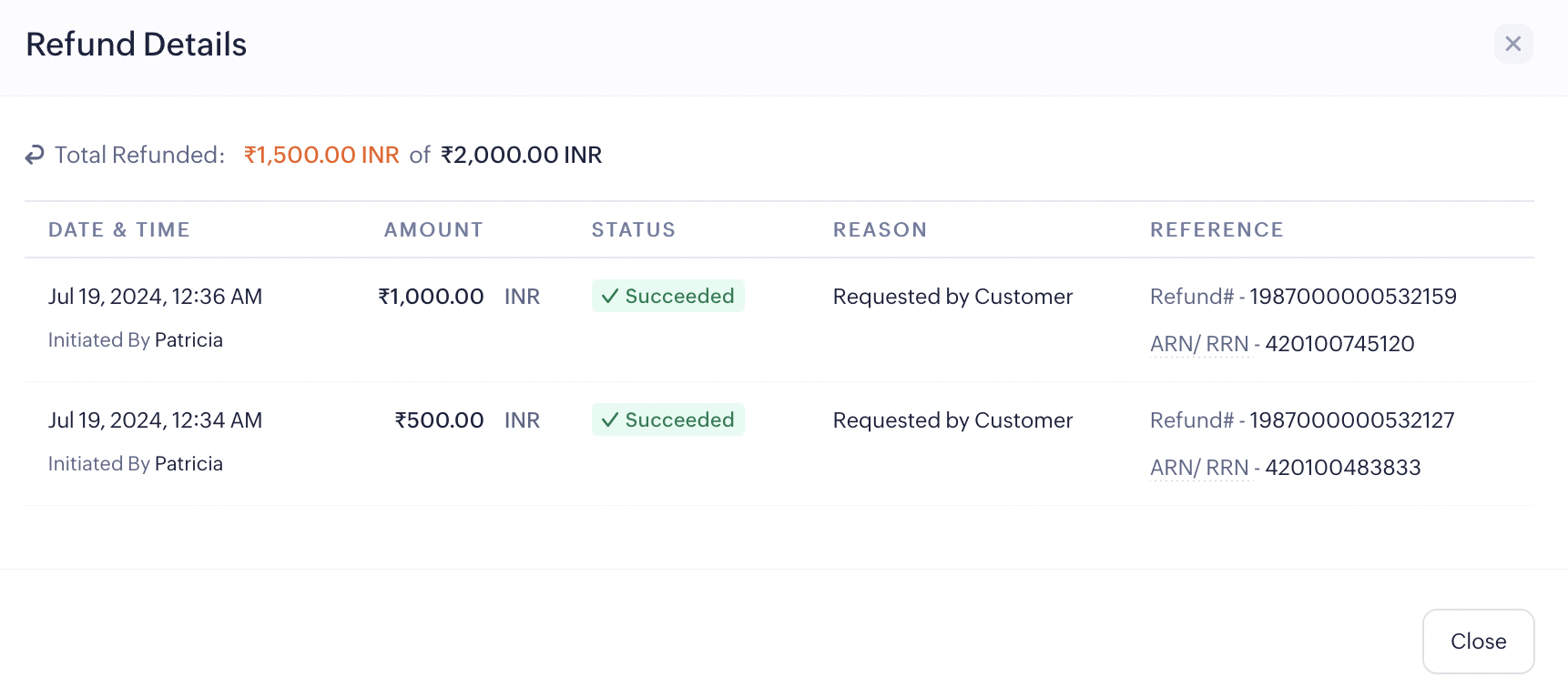Click the Reference column header

click(x=1217, y=230)
